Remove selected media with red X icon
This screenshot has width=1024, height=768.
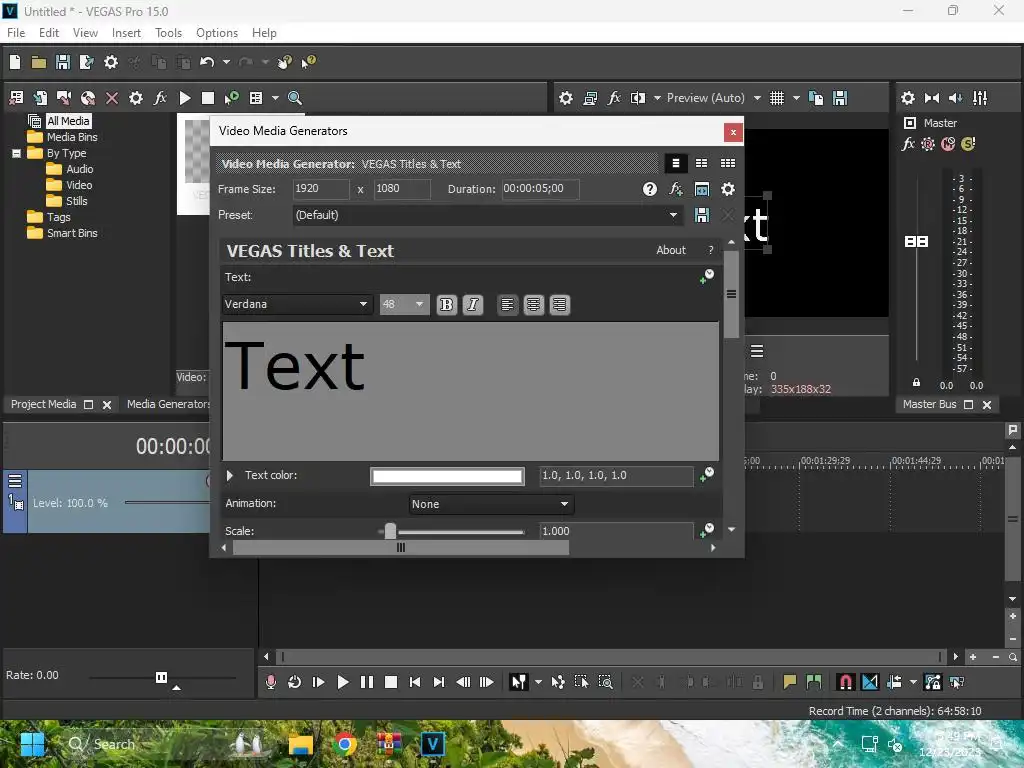tap(112, 98)
